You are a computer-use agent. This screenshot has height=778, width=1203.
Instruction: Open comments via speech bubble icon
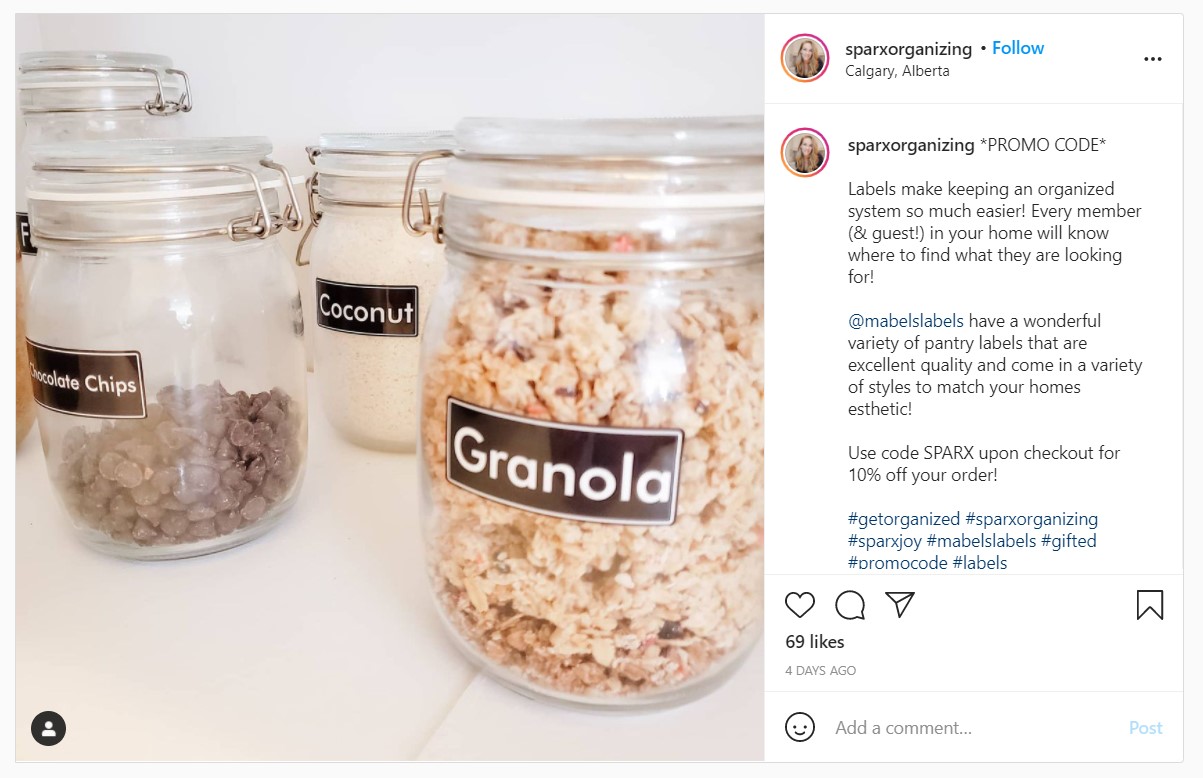point(850,605)
